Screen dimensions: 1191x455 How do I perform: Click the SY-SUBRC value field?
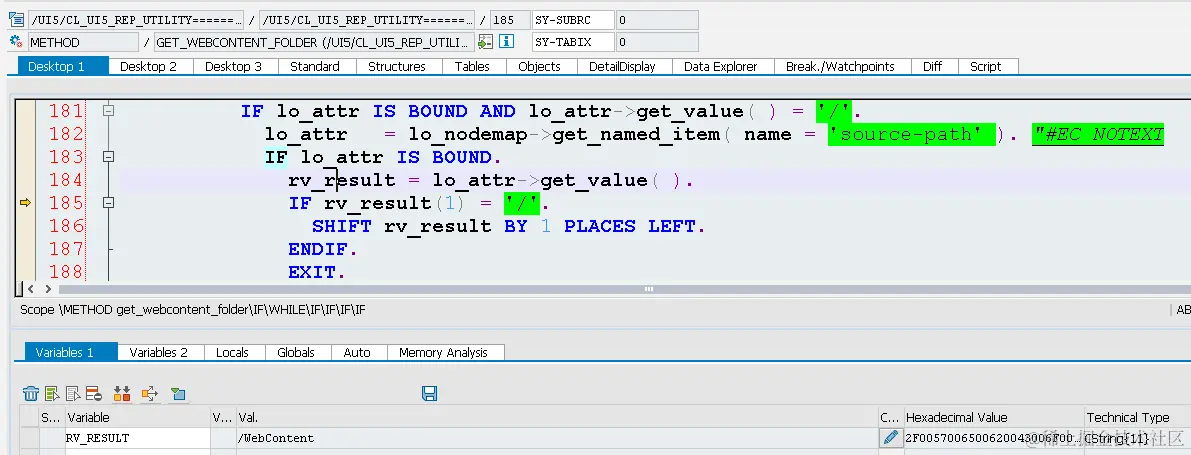[x=657, y=21]
